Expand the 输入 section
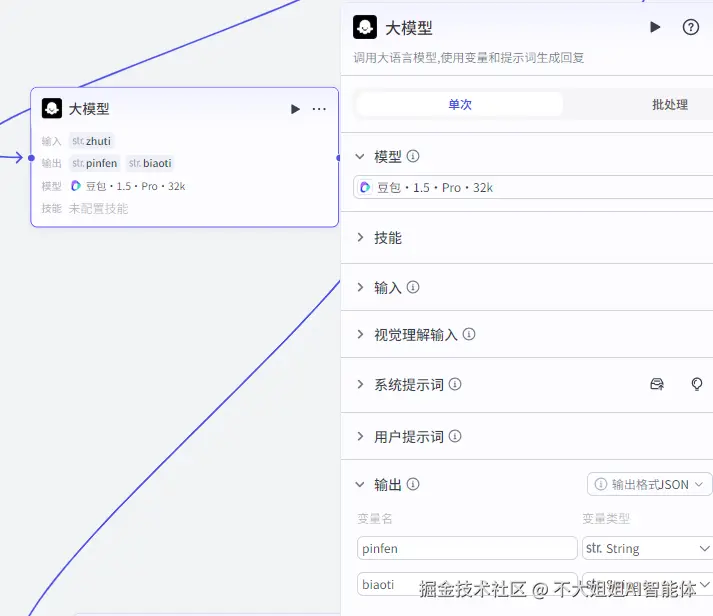 (x=360, y=287)
